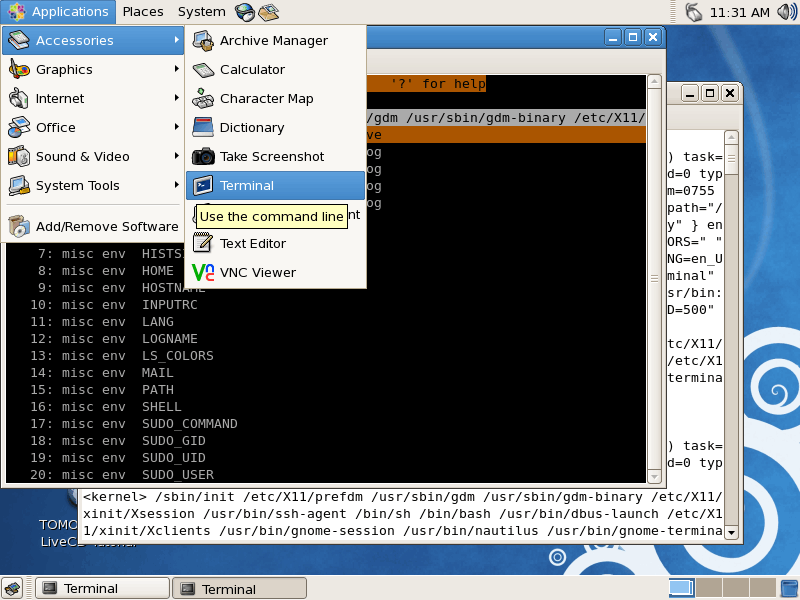The width and height of the screenshot is (800, 600).
Task: Open Text Editor
Action: (276, 244)
